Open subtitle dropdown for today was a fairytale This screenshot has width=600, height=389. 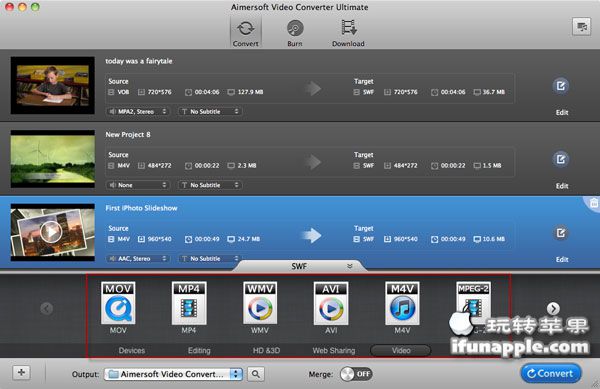[210, 112]
